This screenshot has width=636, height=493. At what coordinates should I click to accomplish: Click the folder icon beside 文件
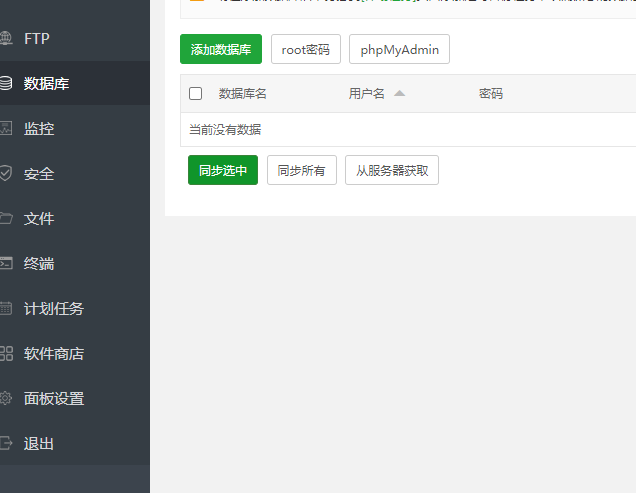[6, 218]
